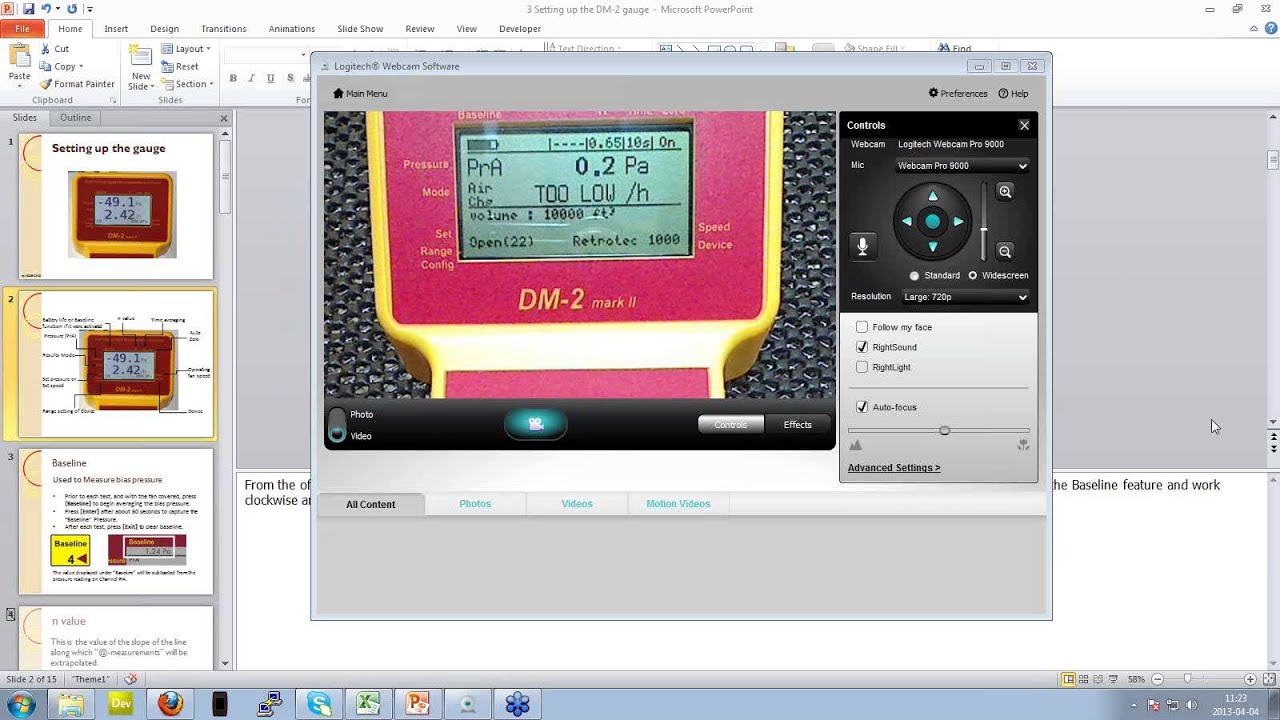The image size is (1280, 720).
Task: Open the Copy dropdown arrow
Action: pos(80,66)
